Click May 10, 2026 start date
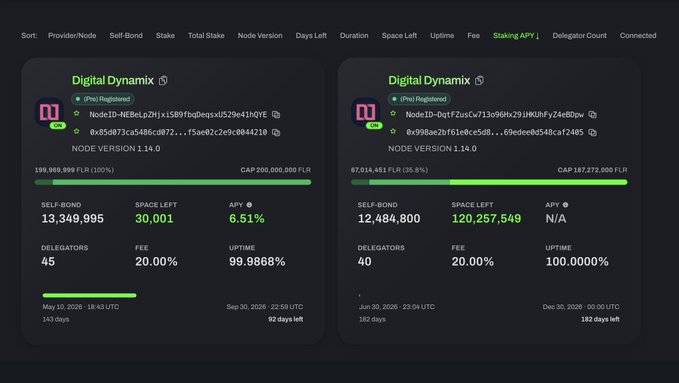This screenshot has height=383, width=679. [x=81, y=307]
